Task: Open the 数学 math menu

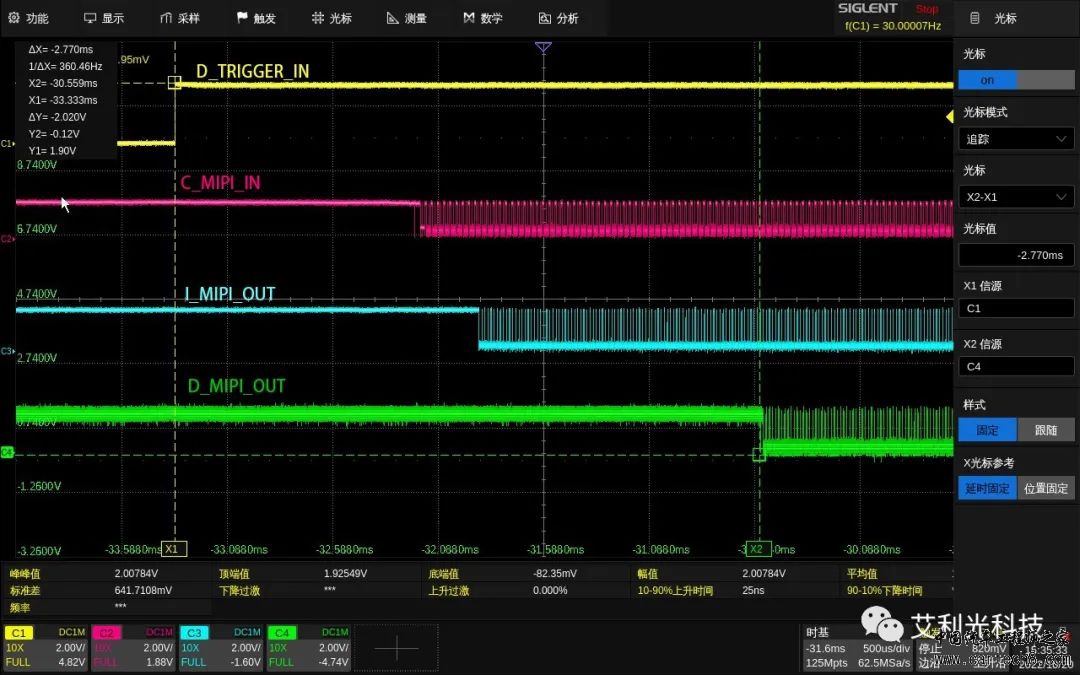Action: [482, 19]
